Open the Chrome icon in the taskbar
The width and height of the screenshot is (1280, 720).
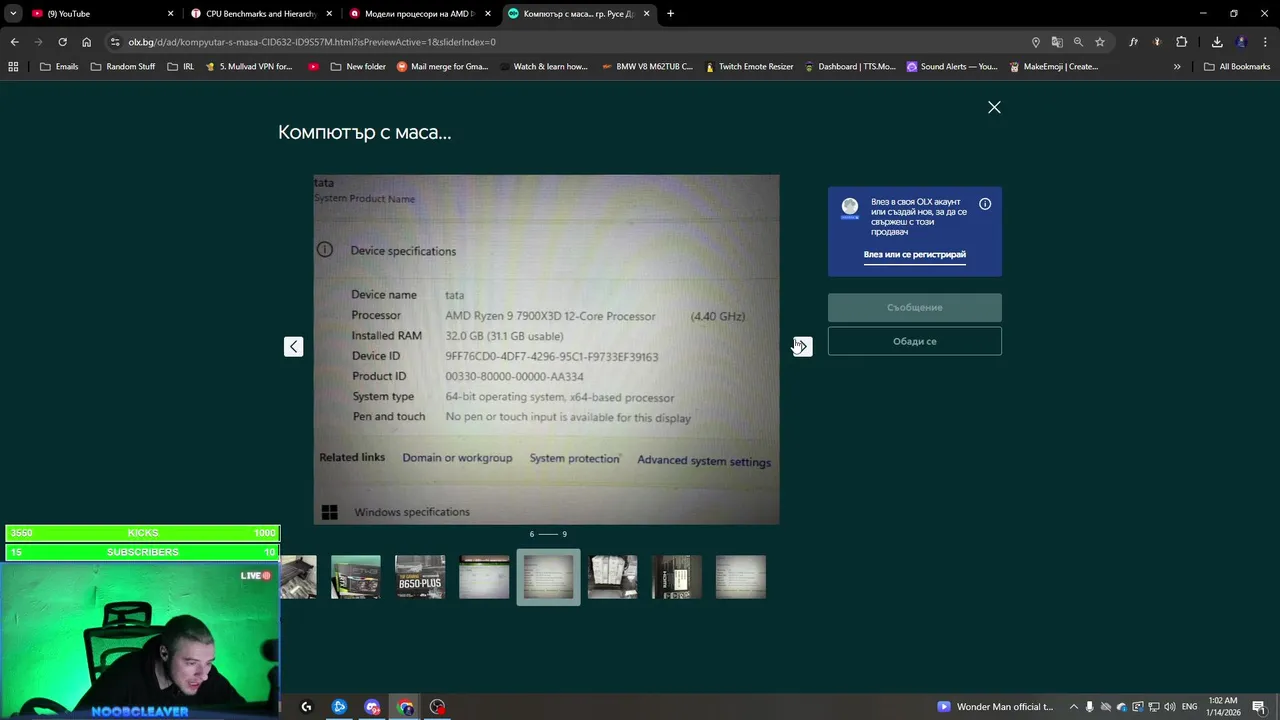tap(405, 707)
